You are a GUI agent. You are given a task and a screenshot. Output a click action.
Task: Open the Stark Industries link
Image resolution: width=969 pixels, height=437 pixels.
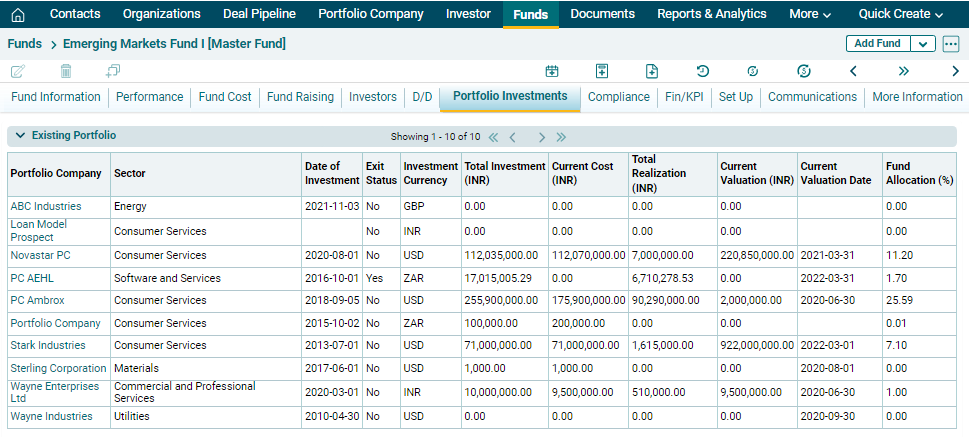(x=47, y=345)
